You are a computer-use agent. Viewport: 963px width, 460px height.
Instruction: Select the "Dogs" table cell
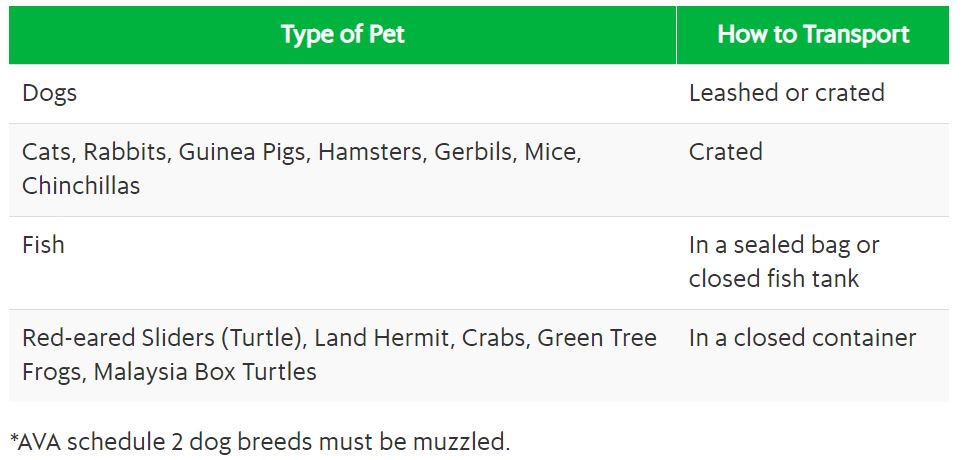tap(49, 93)
